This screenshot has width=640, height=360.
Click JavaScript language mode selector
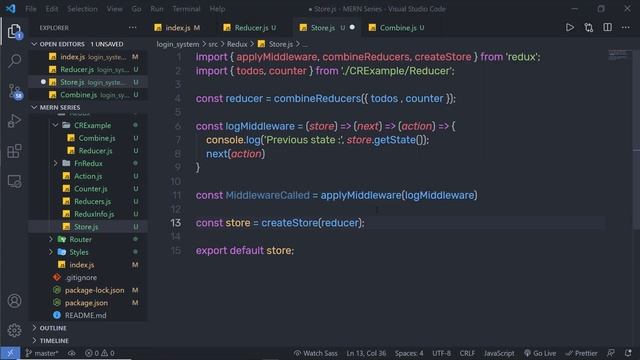pyautogui.click(x=499, y=353)
